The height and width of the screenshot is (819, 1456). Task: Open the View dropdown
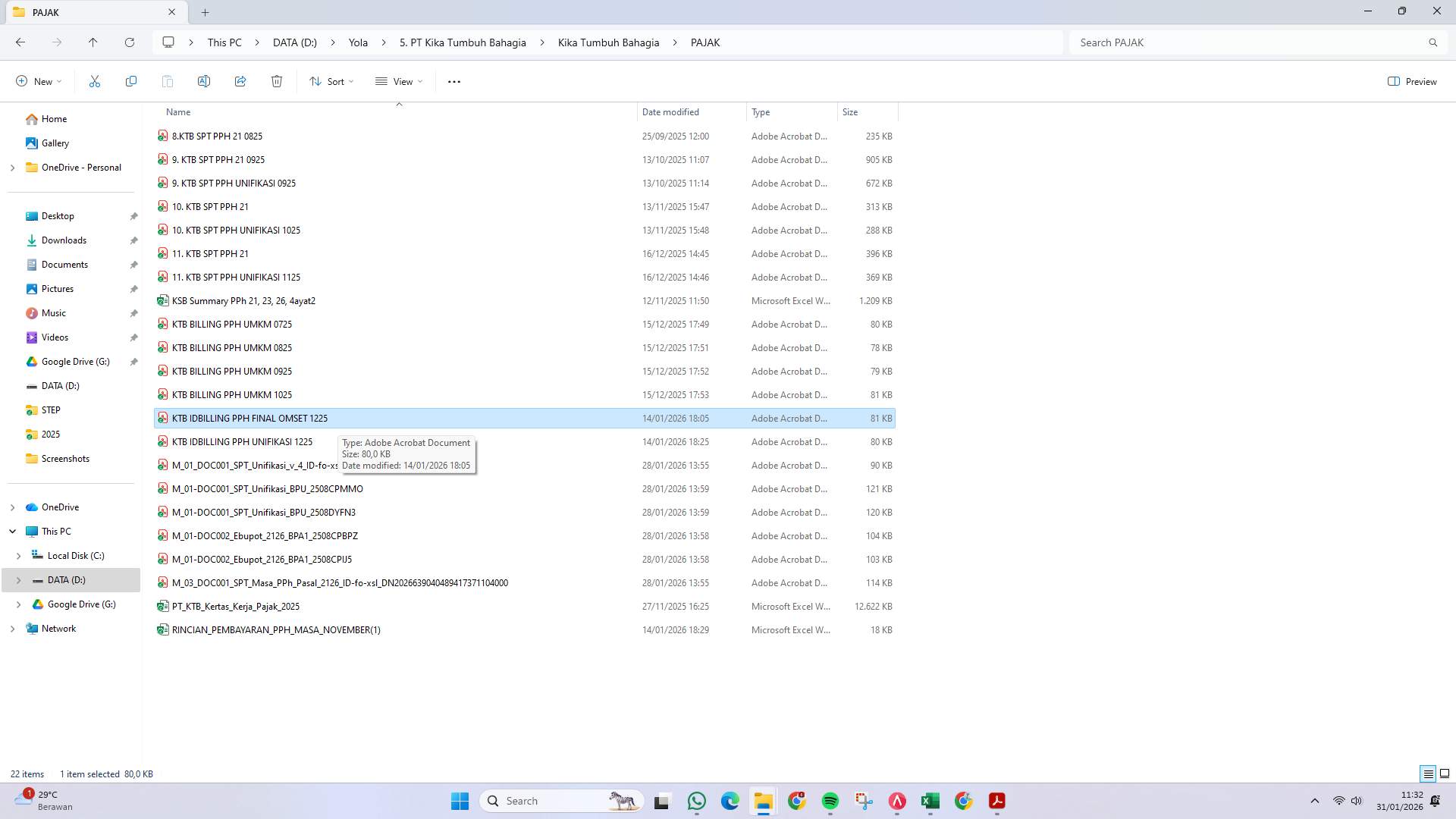(398, 81)
